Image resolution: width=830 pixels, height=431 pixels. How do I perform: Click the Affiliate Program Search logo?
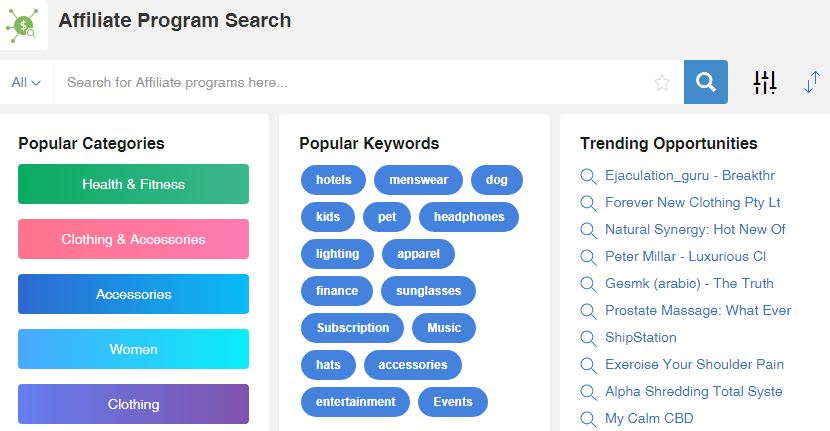23,25
